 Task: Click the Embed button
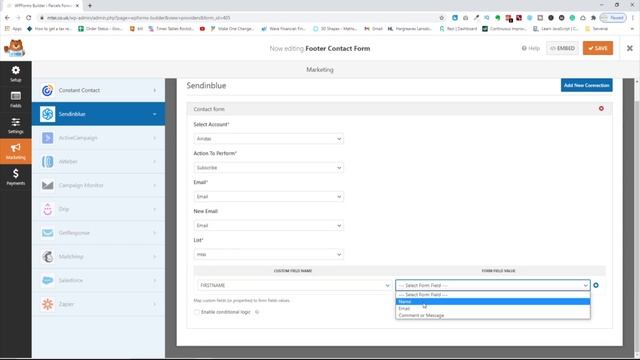pos(562,48)
